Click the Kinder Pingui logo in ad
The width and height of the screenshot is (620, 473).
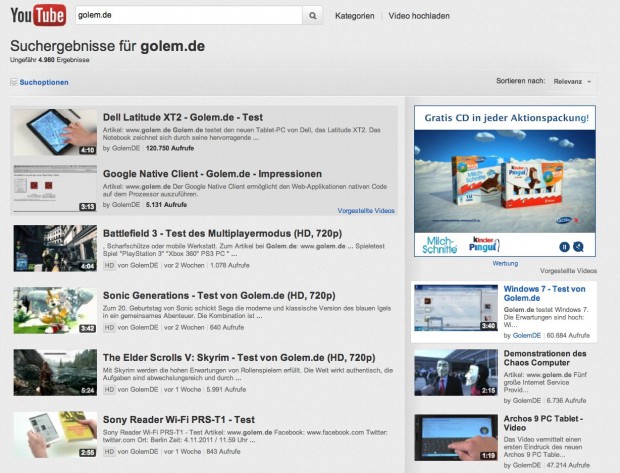pyautogui.click(x=484, y=244)
